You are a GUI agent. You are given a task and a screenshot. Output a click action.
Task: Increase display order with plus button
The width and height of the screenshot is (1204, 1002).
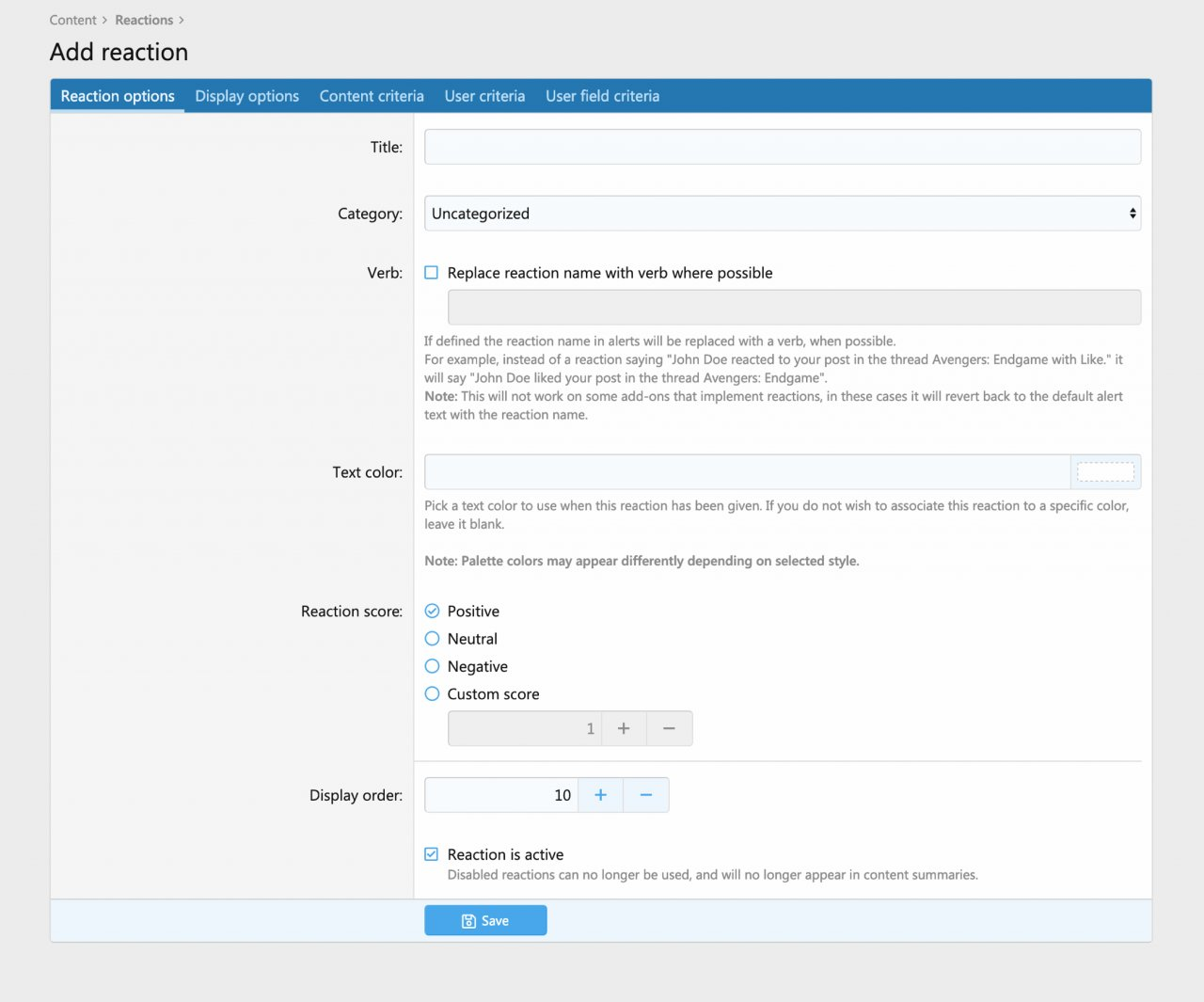click(x=600, y=795)
